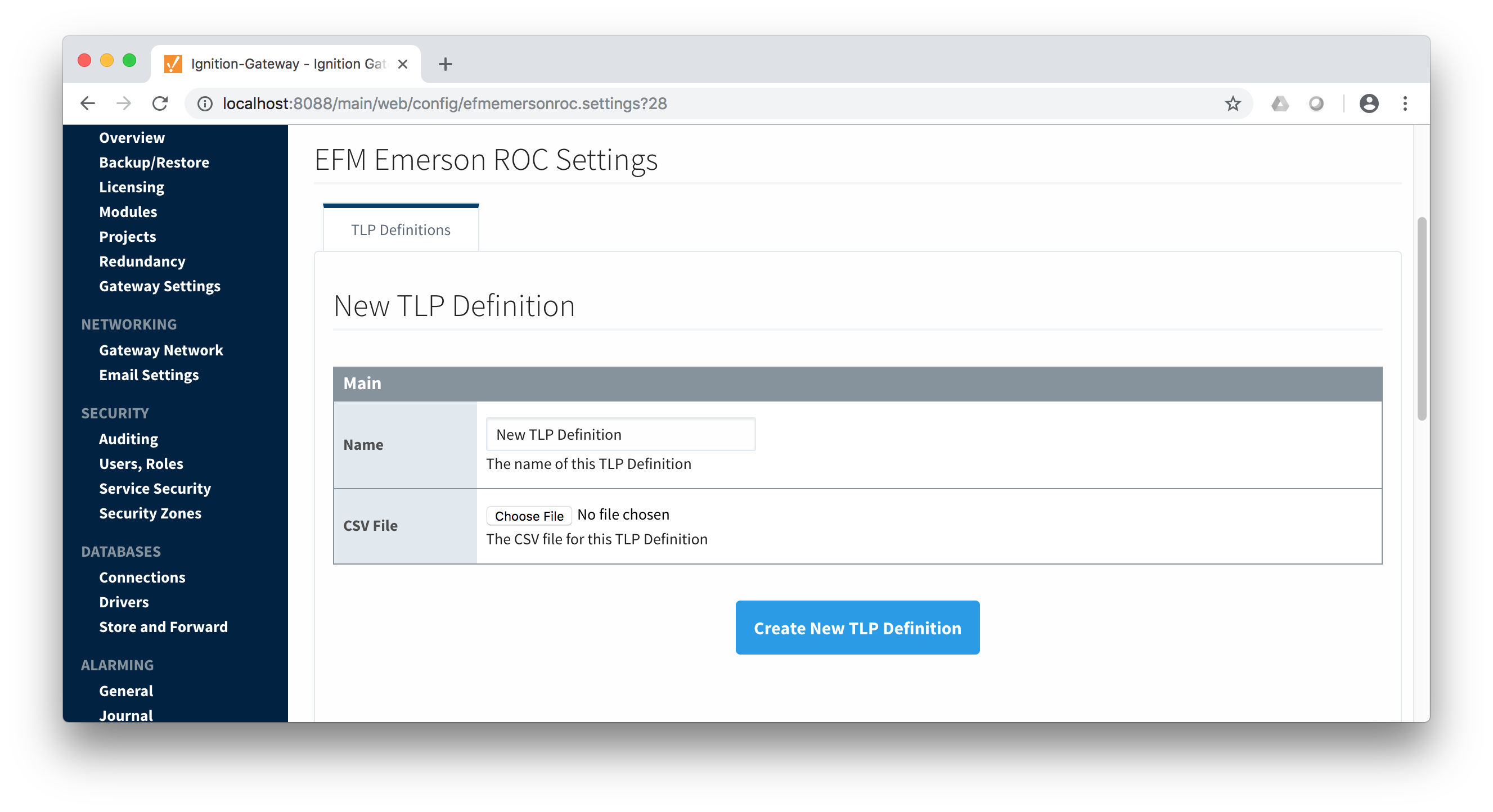Image resolution: width=1493 pixels, height=812 pixels.
Task: Click 'The CSV file for this TLP Definition' text
Action: (x=596, y=539)
